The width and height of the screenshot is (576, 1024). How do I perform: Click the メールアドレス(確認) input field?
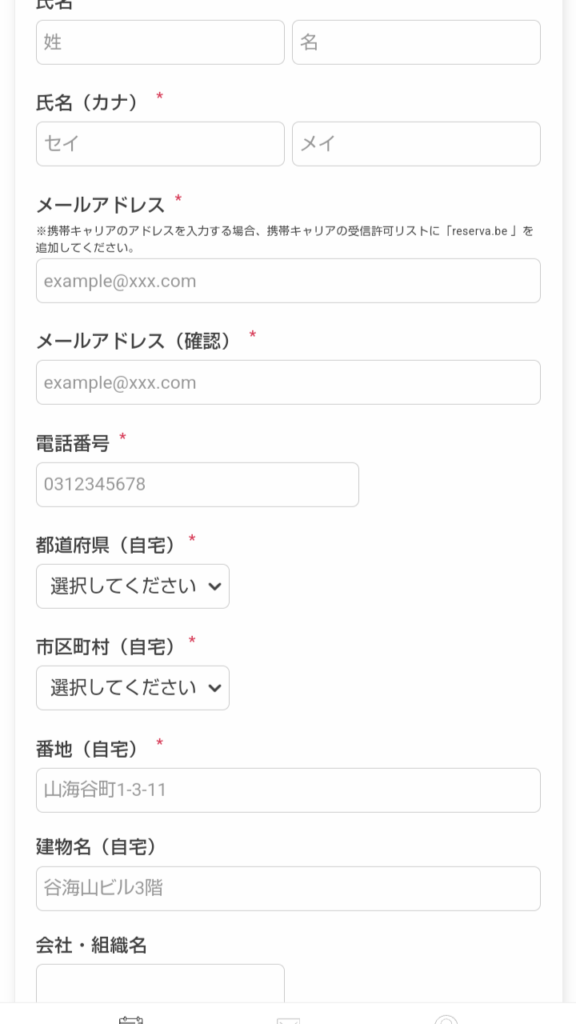[x=288, y=382]
